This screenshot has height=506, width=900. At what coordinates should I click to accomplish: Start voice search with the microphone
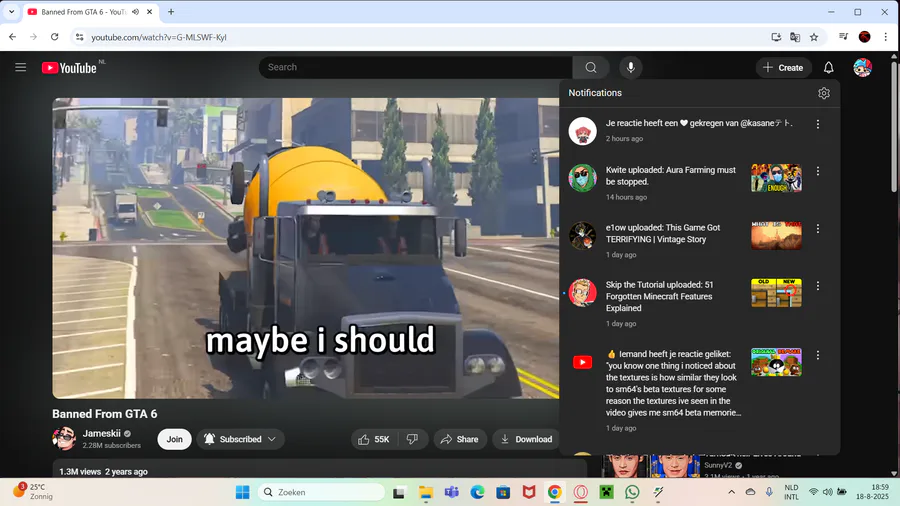point(630,68)
